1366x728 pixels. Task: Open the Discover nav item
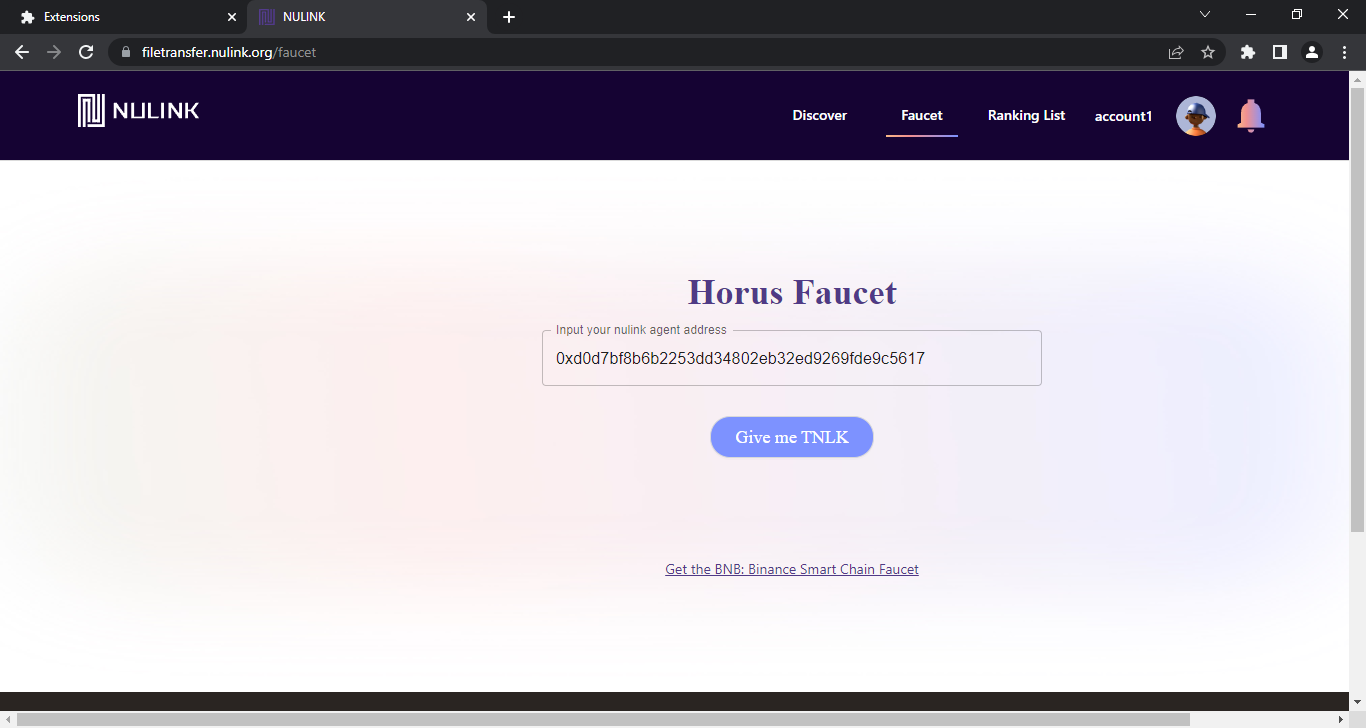pyautogui.click(x=819, y=115)
